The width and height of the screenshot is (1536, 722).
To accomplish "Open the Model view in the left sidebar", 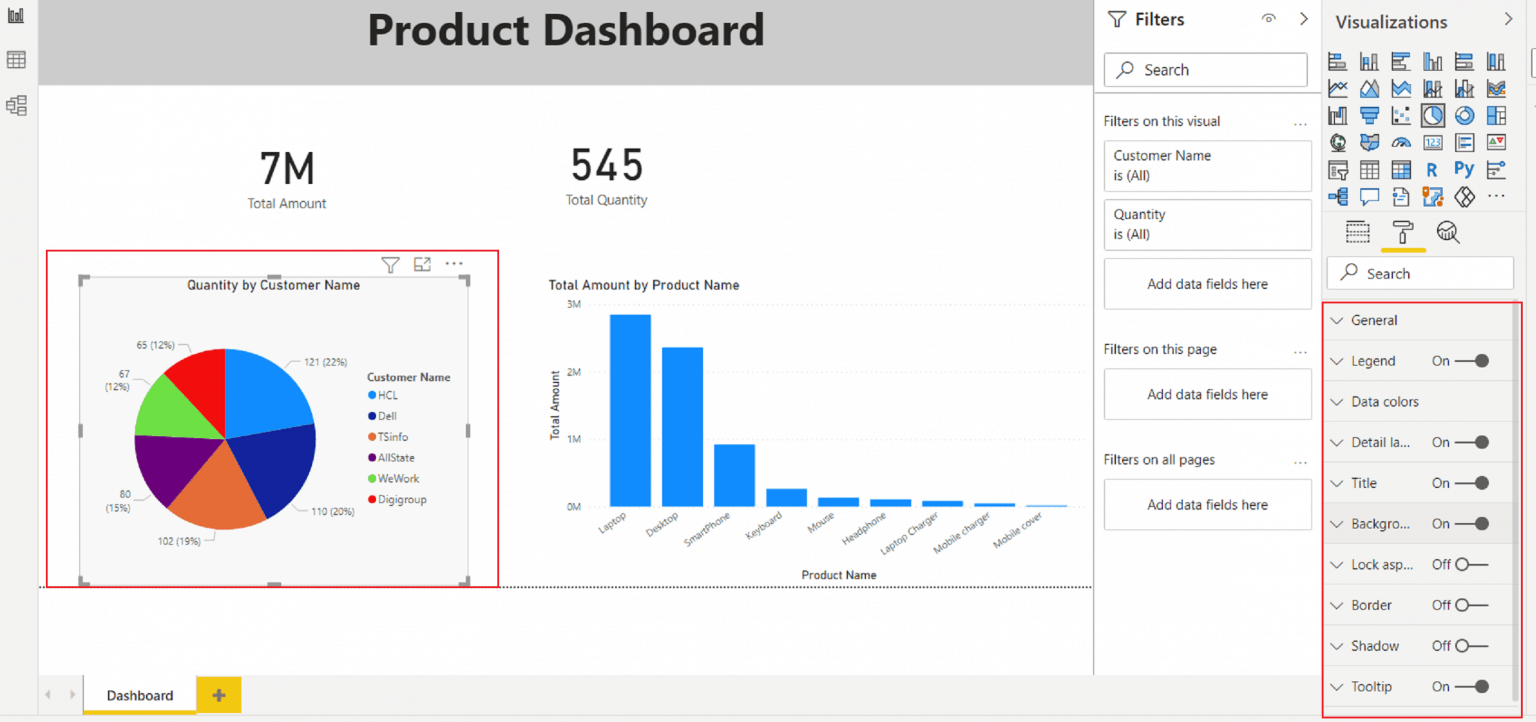I will [16, 105].
